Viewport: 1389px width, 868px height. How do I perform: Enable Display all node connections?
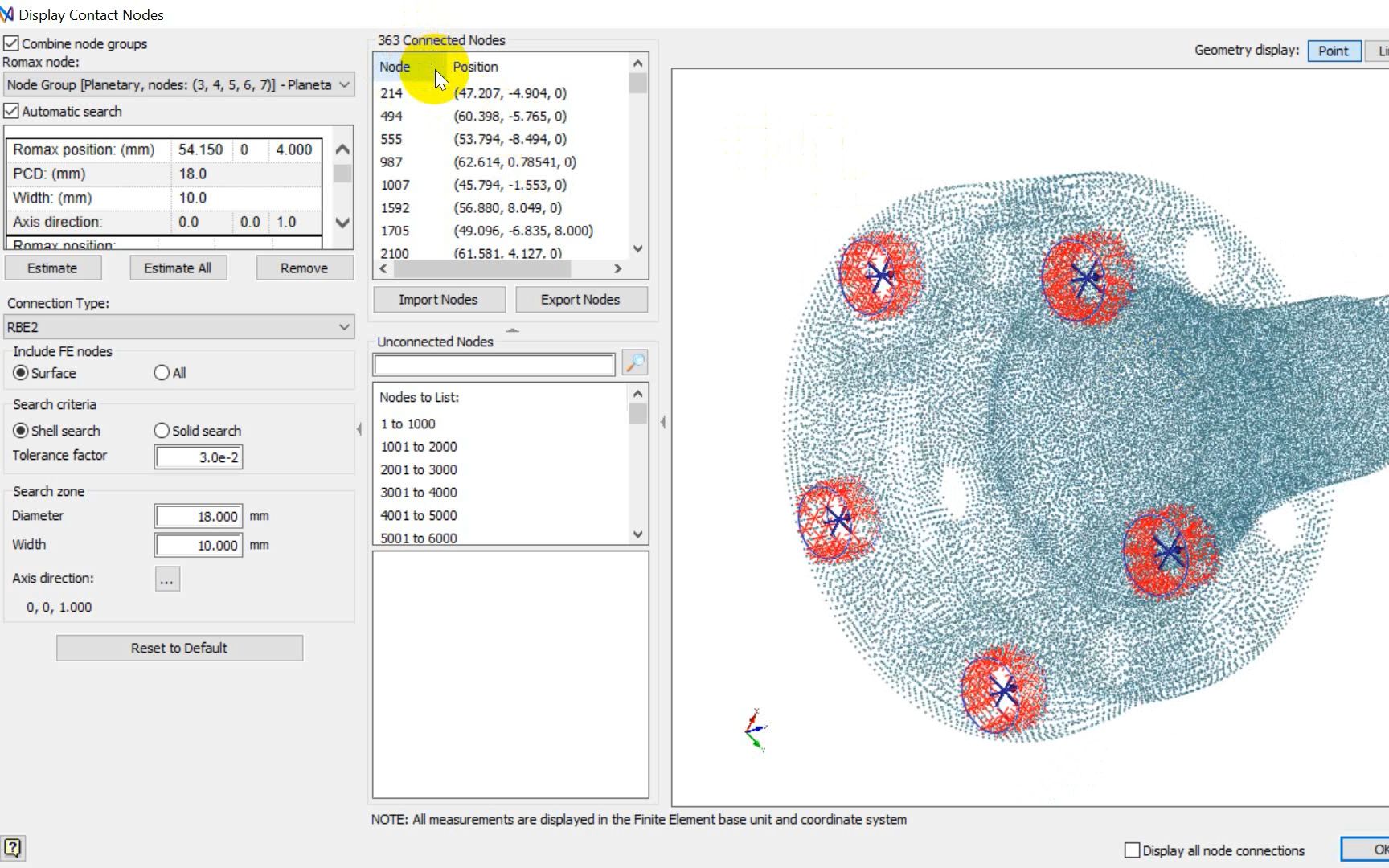coord(1132,850)
